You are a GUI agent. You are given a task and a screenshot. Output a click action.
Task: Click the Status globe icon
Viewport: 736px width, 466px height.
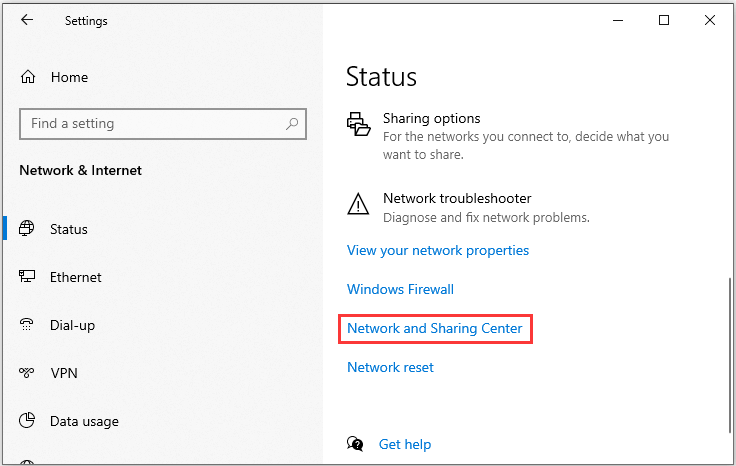[x=28, y=229]
